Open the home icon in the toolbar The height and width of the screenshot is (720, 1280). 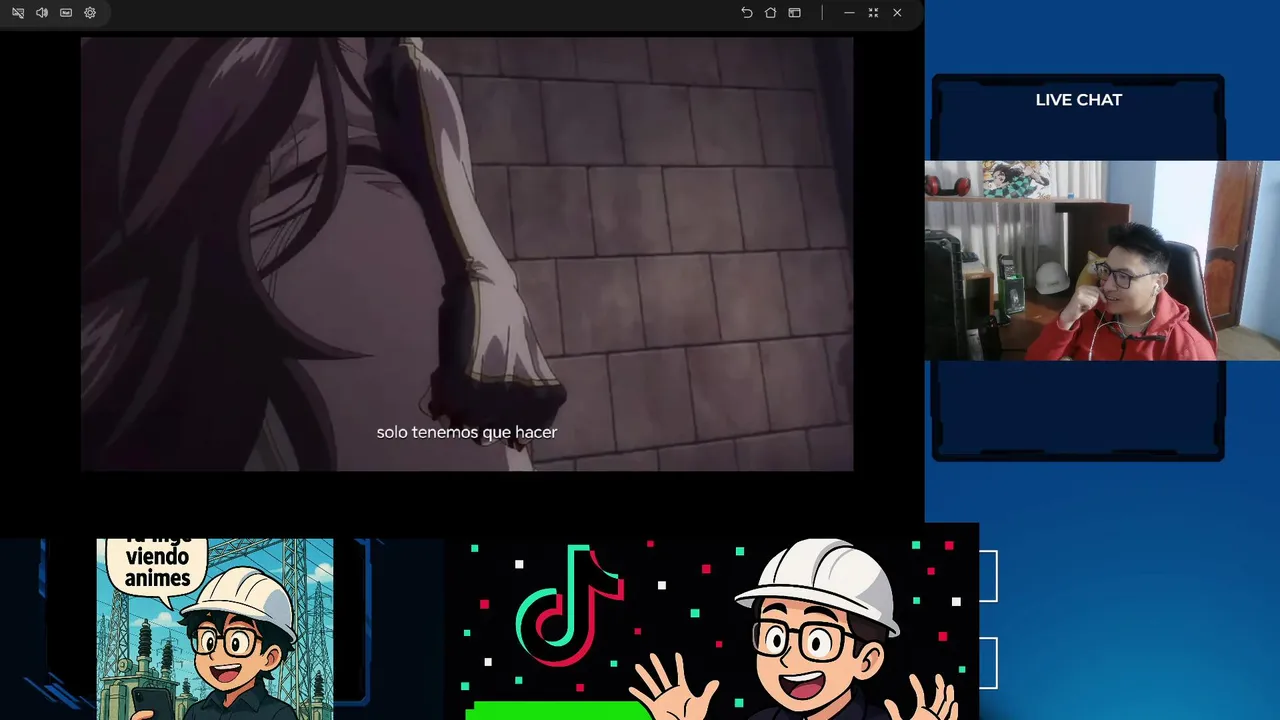pyautogui.click(x=770, y=13)
